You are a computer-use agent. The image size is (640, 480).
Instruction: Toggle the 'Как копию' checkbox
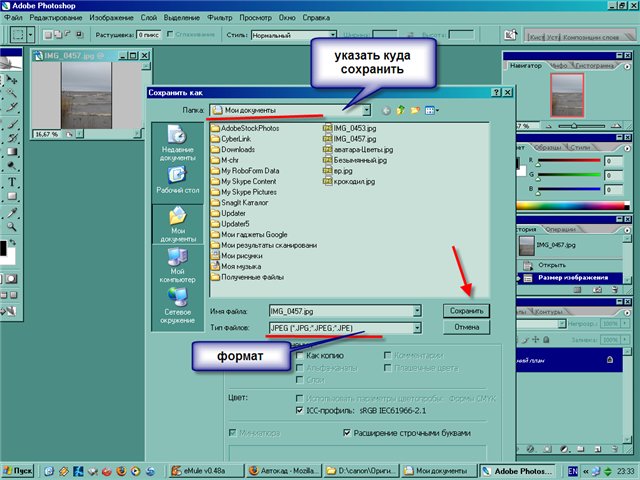pos(300,355)
